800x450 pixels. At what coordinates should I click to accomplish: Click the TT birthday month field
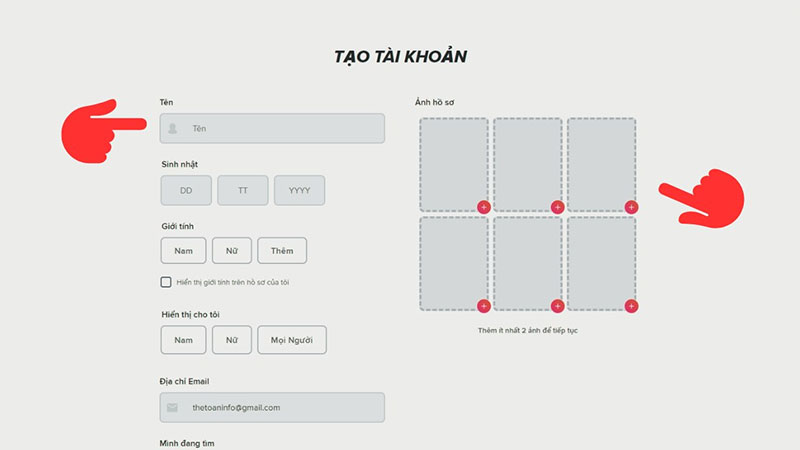tap(243, 190)
